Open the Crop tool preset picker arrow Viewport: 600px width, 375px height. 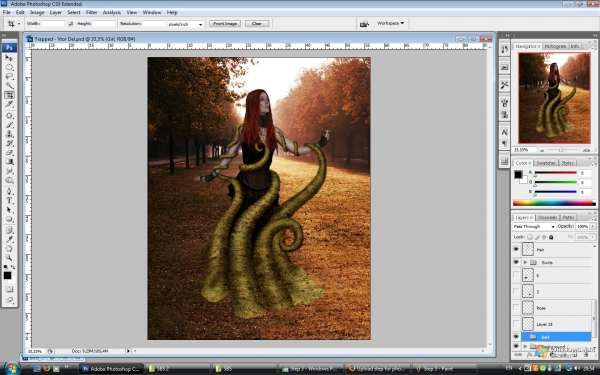[19, 24]
